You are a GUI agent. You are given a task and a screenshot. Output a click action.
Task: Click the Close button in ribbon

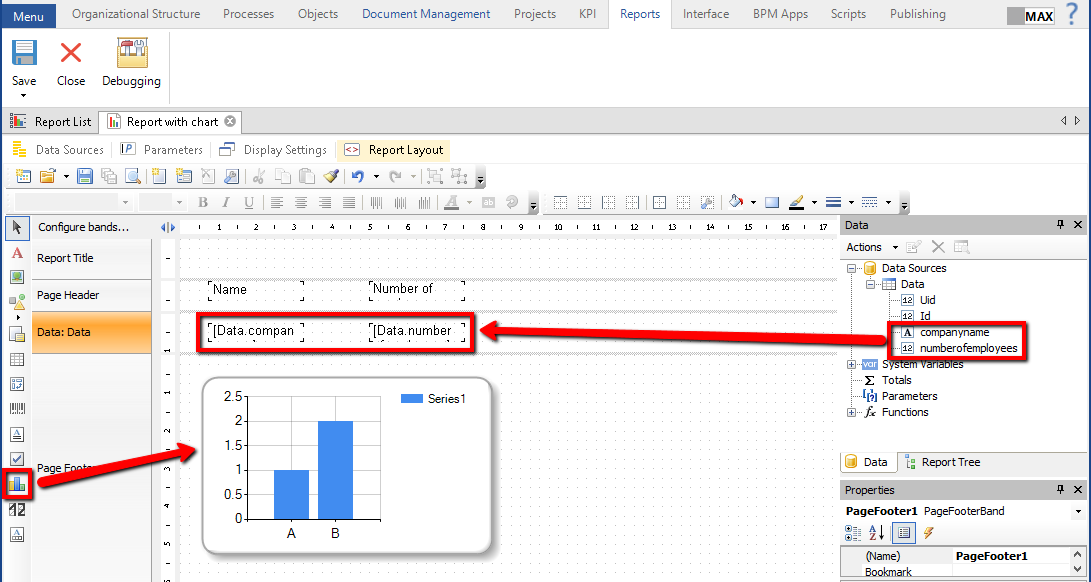click(x=71, y=63)
